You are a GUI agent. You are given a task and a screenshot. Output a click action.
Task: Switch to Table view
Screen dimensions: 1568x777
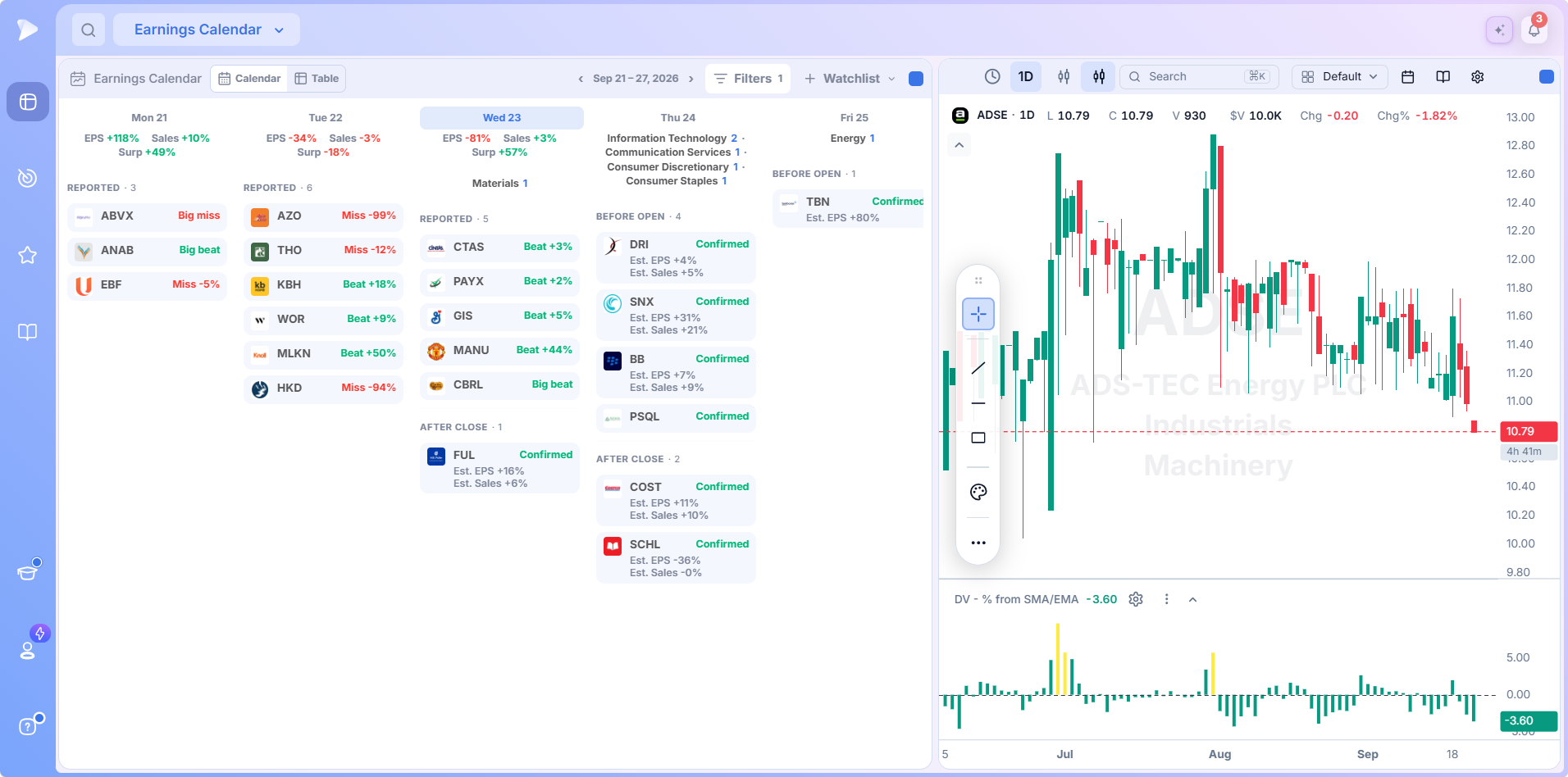tap(317, 79)
